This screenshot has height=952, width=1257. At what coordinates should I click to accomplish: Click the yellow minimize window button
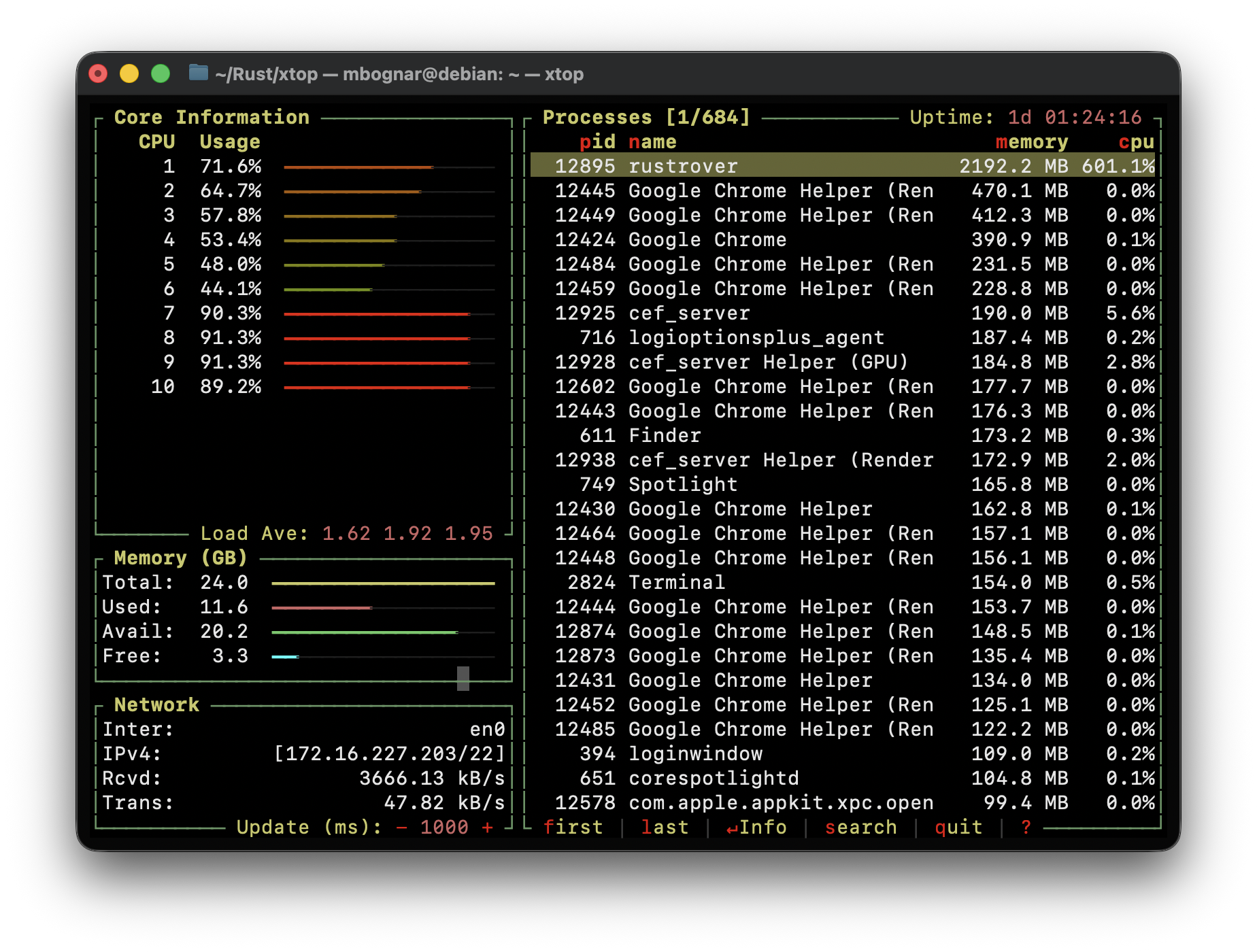pos(129,73)
